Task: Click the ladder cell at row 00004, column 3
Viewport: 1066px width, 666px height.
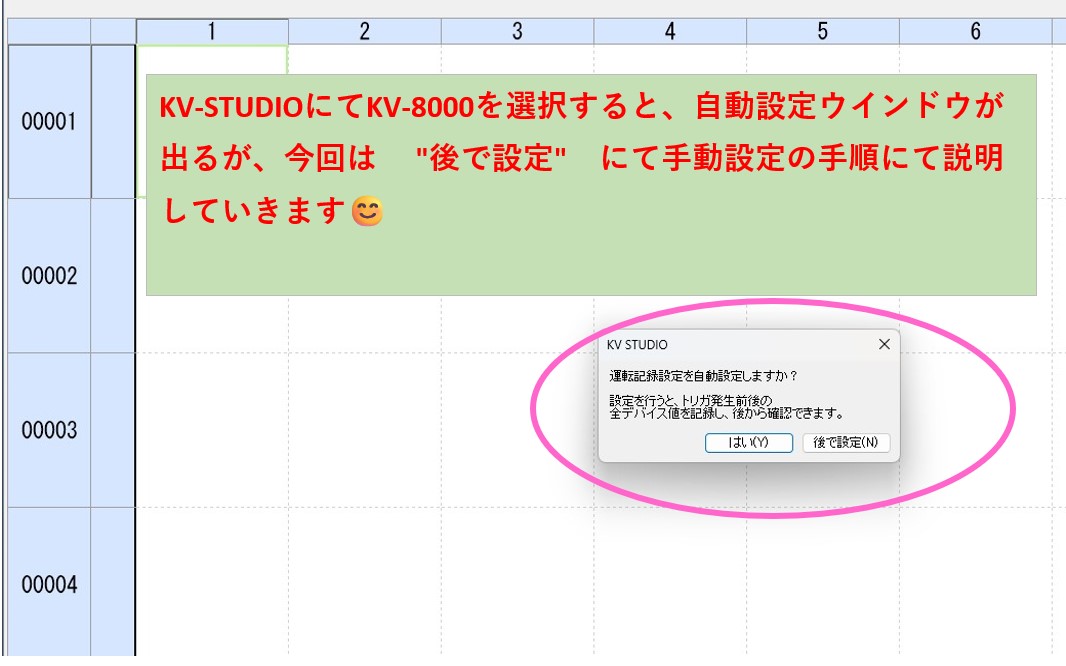Action: pyautogui.click(x=517, y=584)
